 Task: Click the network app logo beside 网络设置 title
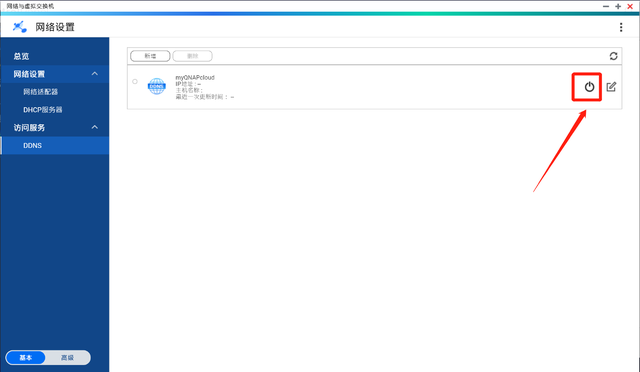pos(20,27)
